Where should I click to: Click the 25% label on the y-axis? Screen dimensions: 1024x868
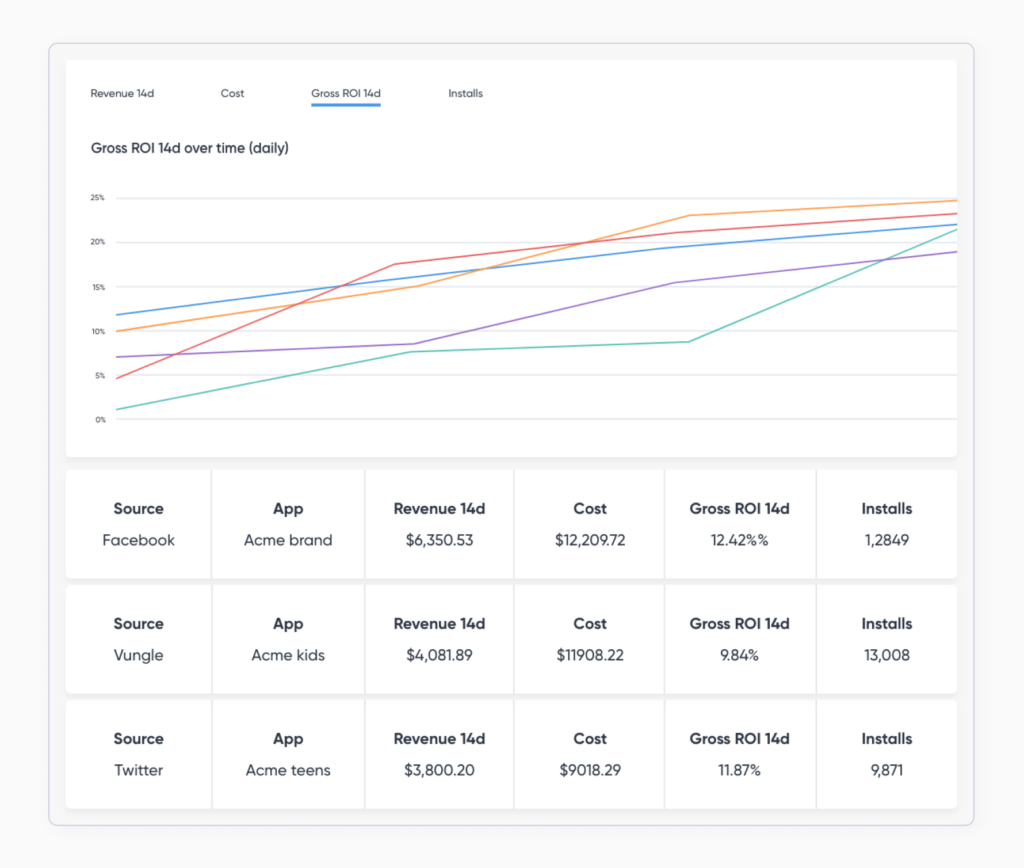click(x=97, y=197)
